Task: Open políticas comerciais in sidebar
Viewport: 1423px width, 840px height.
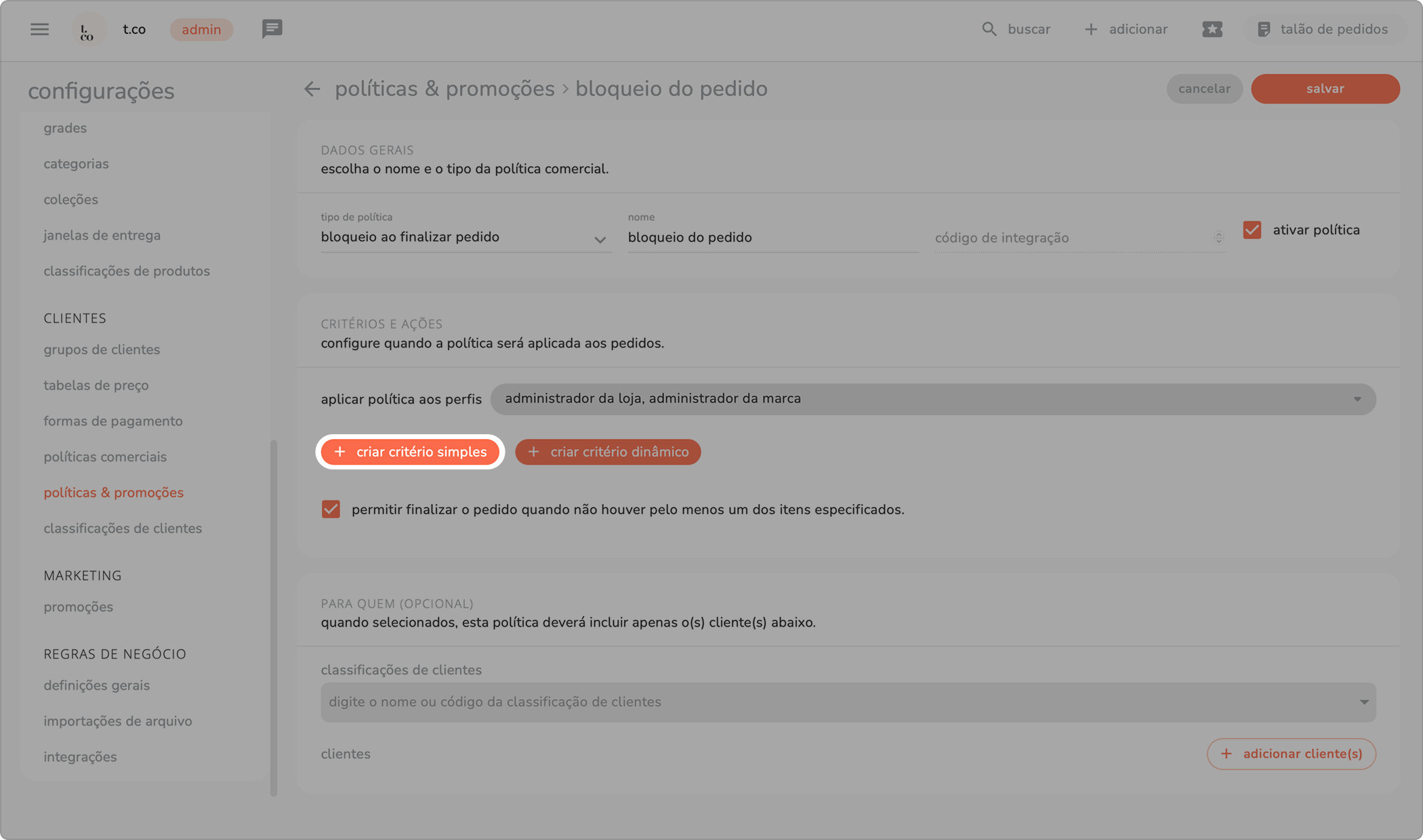Action: click(x=105, y=457)
